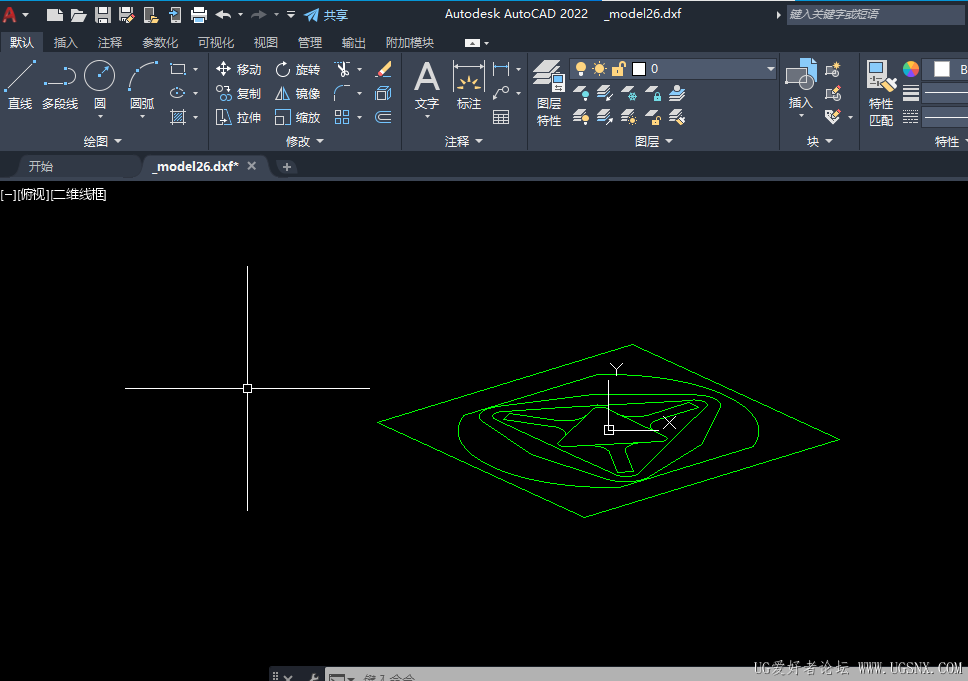Screen dimensions: 968x681
Task: Open the Arc tool dropdown arrow
Action: [x=143, y=117]
